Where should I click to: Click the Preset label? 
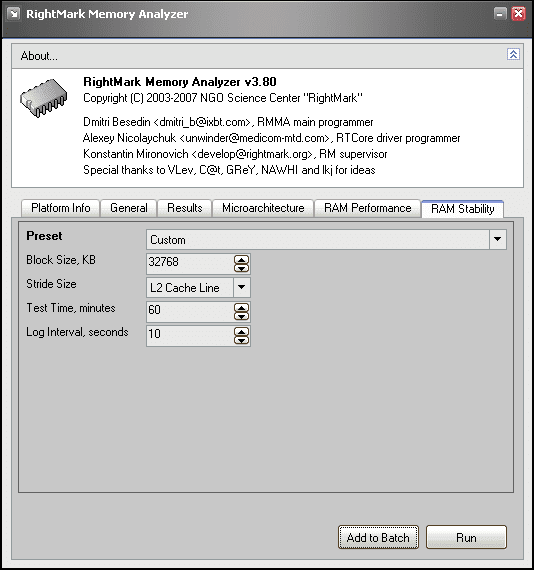pyautogui.click(x=44, y=236)
